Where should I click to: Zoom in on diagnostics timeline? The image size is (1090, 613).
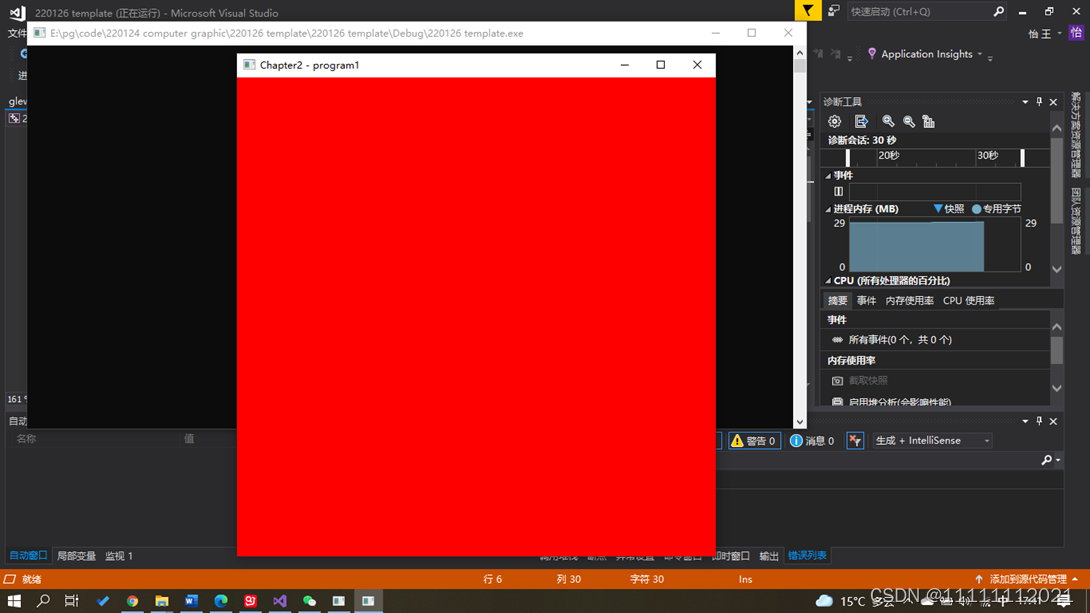tap(888, 122)
